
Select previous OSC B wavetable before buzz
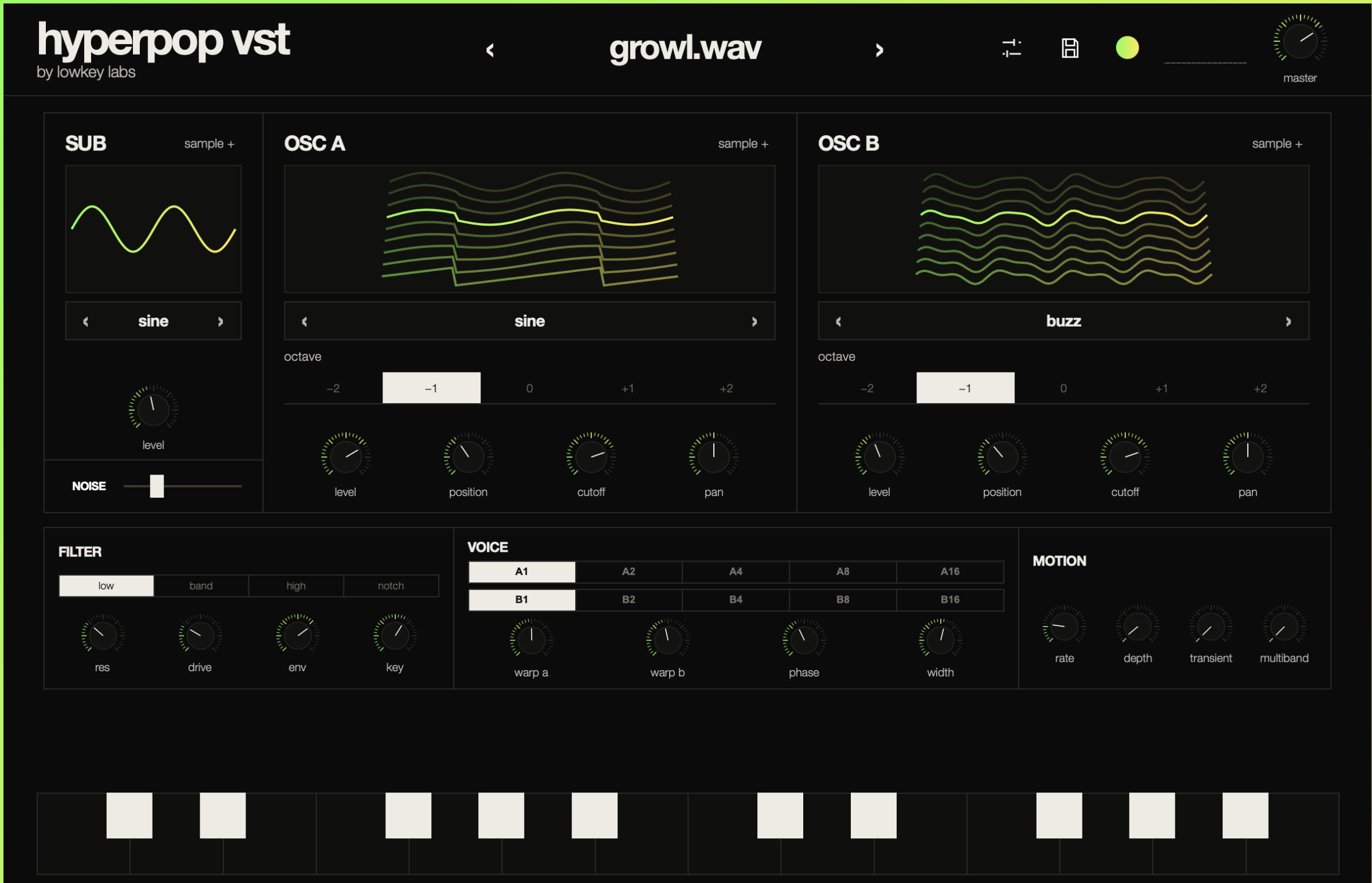(x=839, y=321)
